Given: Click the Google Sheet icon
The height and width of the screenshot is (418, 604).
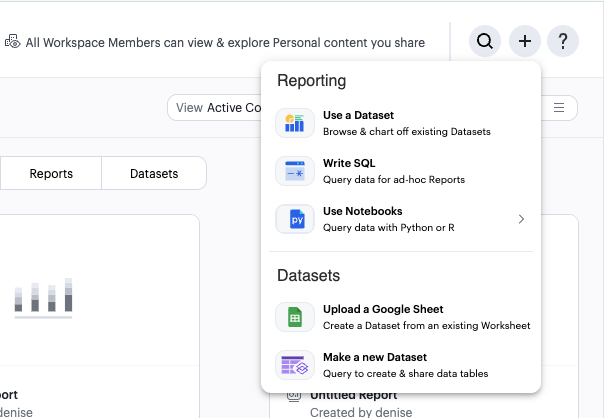Looking at the screenshot, I should coord(295,317).
